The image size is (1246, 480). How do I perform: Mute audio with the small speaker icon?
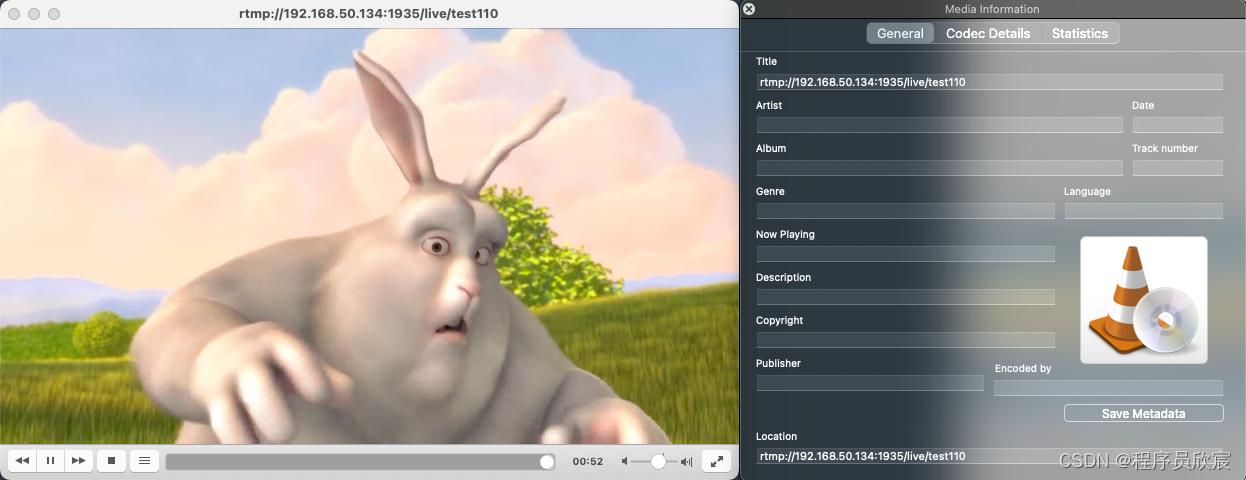click(625, 461)
